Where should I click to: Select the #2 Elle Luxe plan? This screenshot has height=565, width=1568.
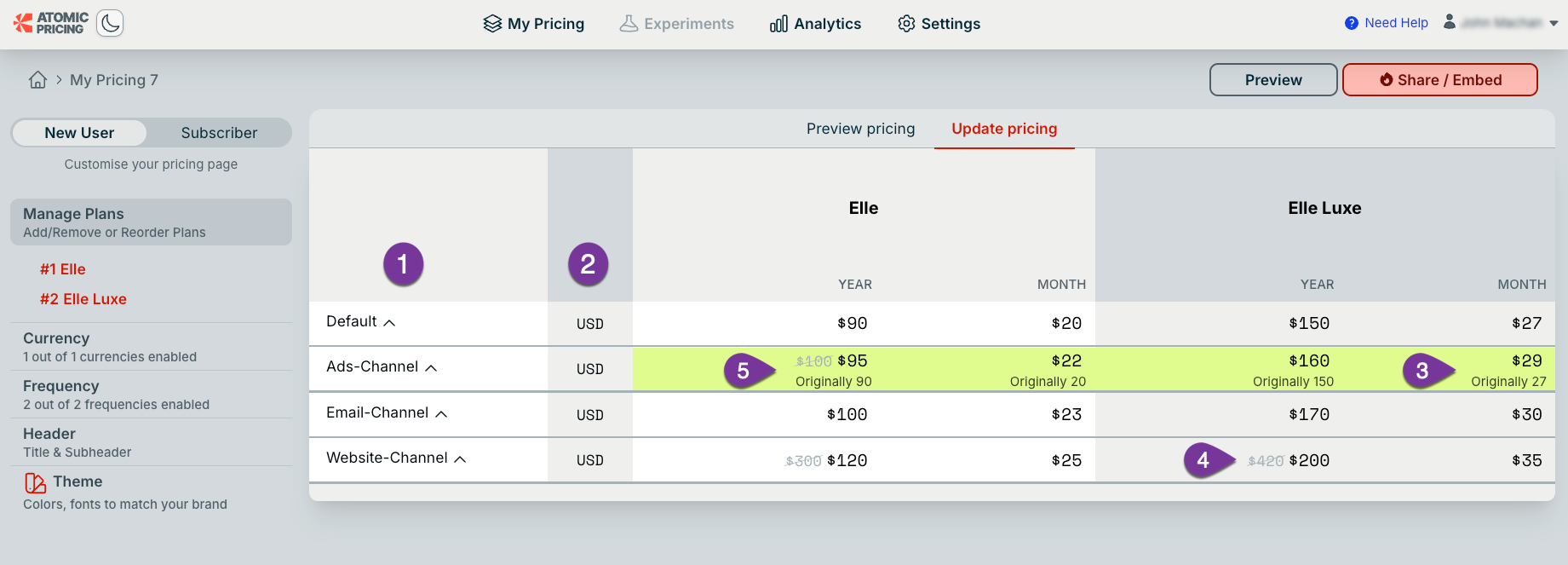point(83,299)
